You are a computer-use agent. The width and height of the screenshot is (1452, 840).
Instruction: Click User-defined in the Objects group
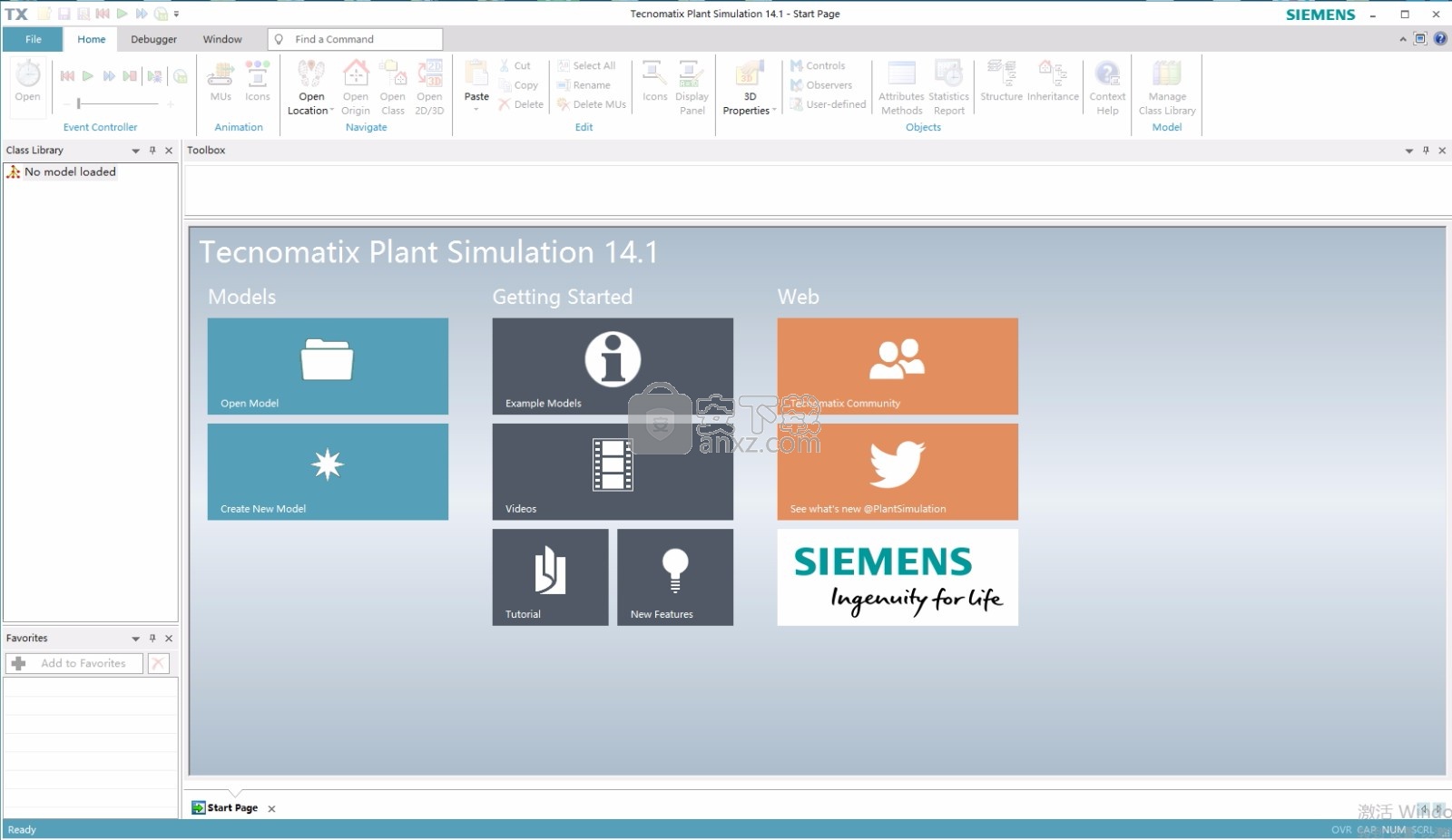[x=828, y=104]
